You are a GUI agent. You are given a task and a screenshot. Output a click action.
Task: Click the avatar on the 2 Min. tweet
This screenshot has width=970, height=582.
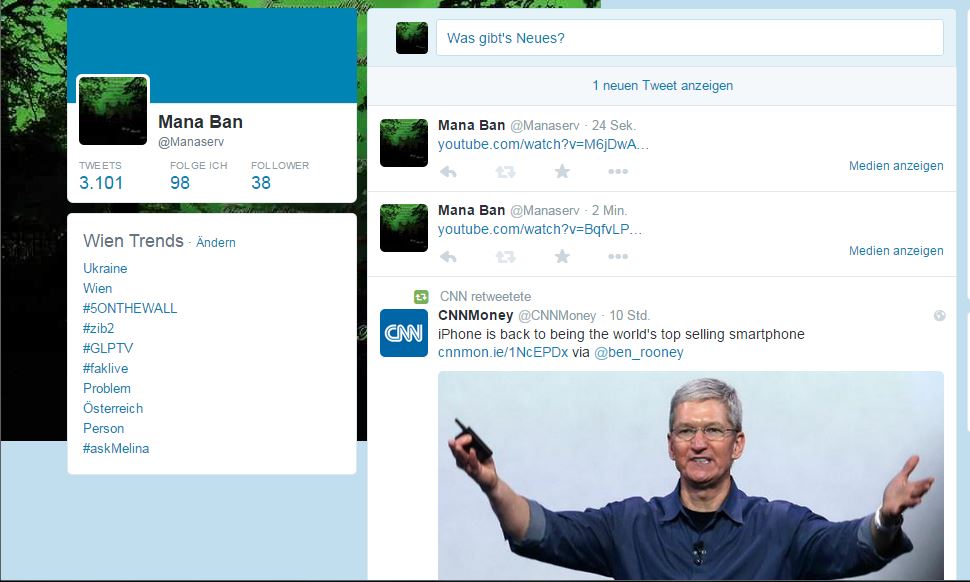[x=404, y=228]
